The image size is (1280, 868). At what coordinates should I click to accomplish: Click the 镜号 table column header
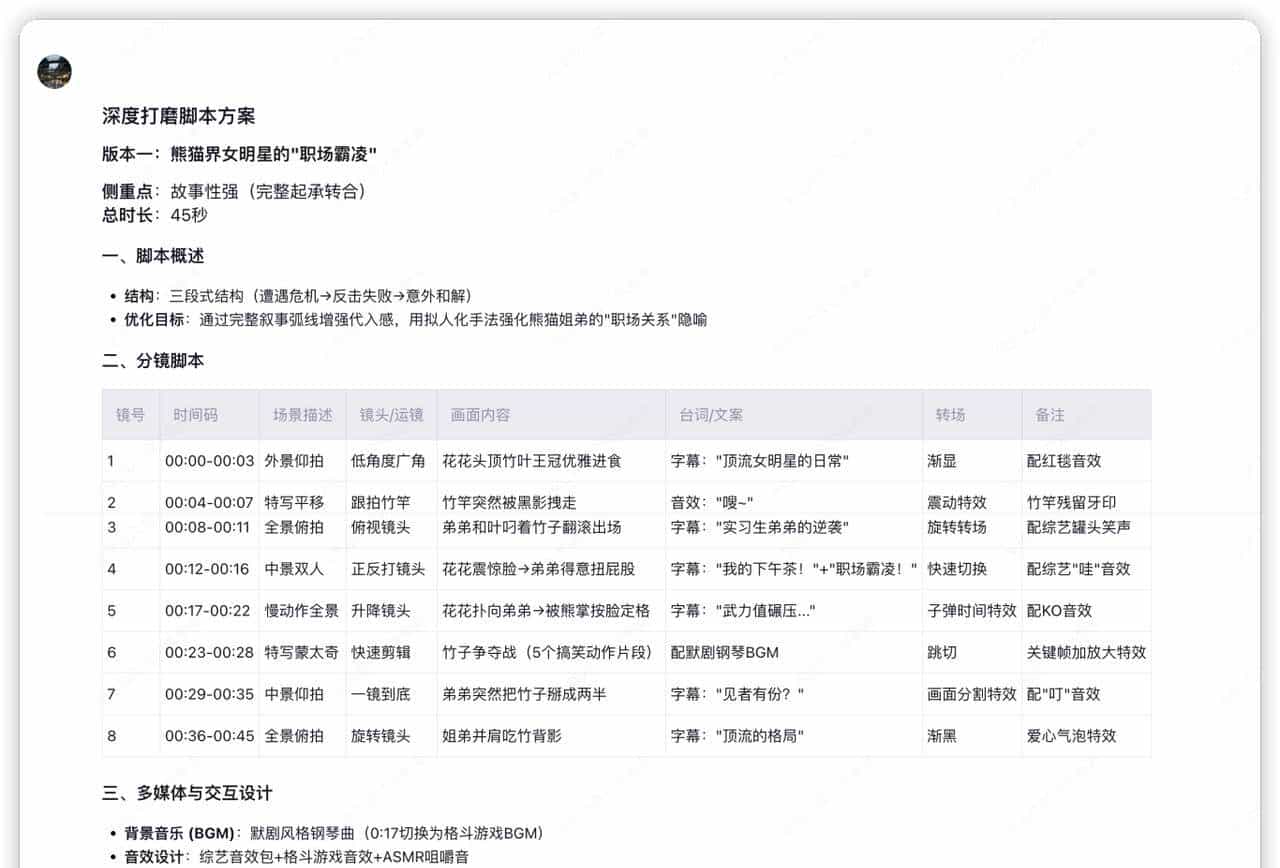click(129, 414)
